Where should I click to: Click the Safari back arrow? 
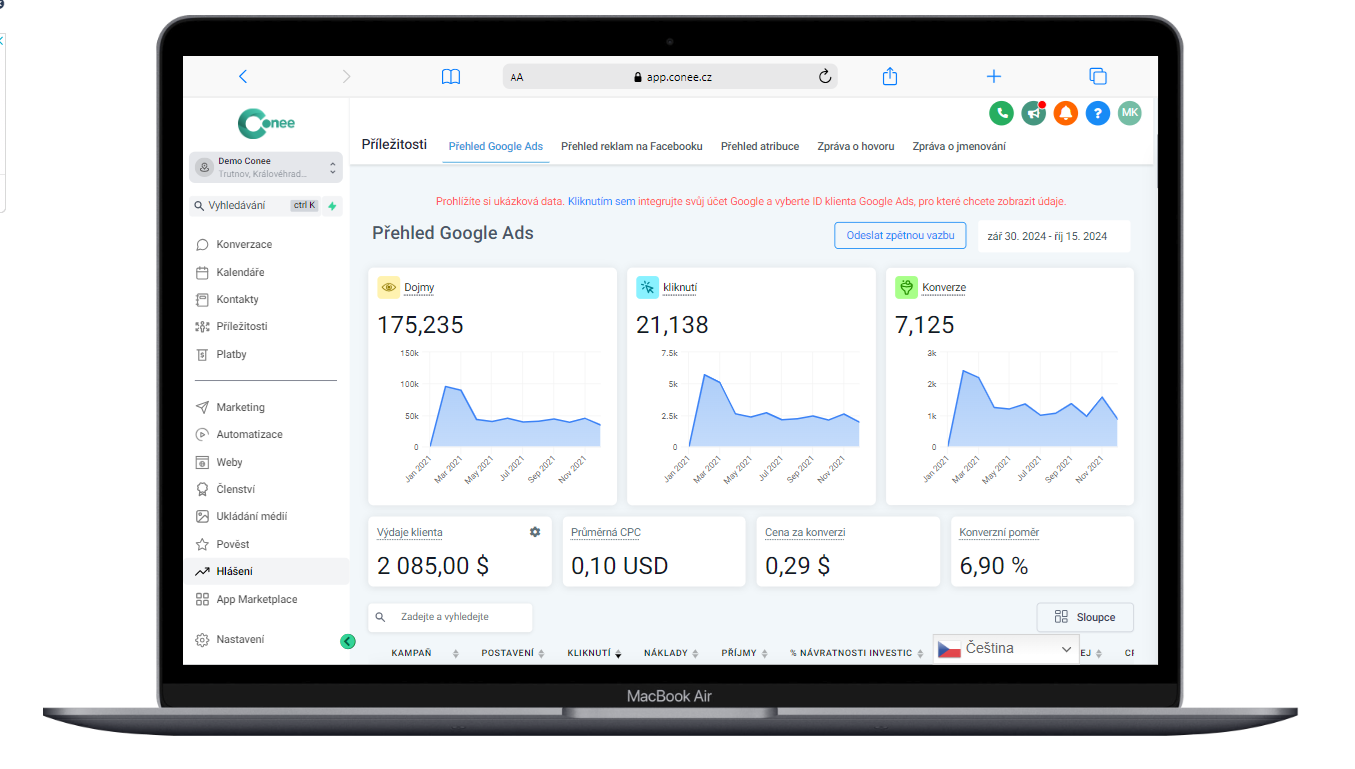(x=243, y=76)
